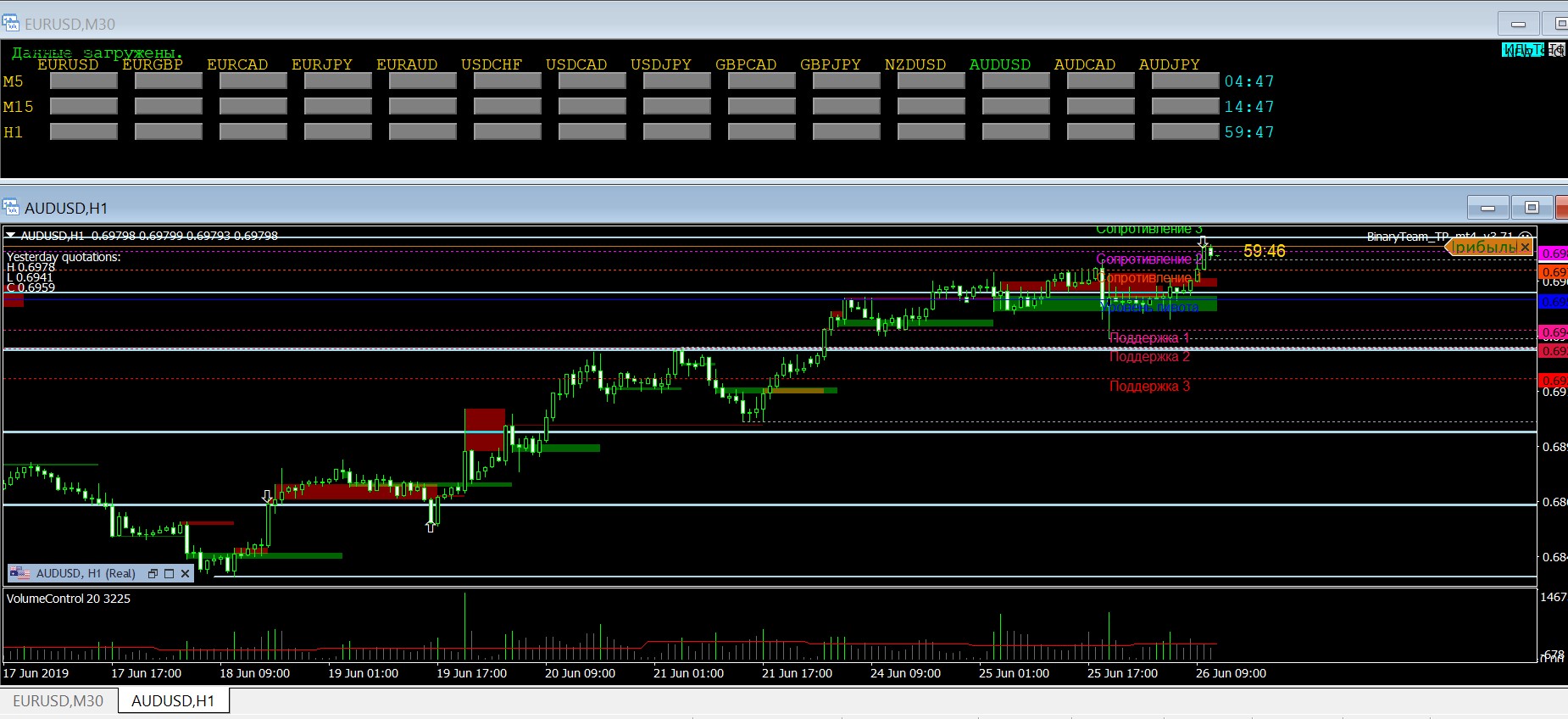Image resolution: width=1568 pixels, height=719 pixels.
Task: Click the AUDUSD H1 signal box
Action: [1015, 132]
